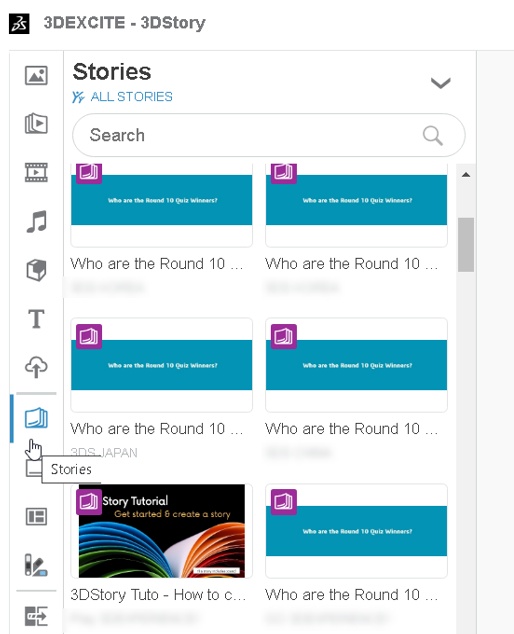Open the ALL STORIES filter link
514x634 pixels.
(x=131, y=97)
